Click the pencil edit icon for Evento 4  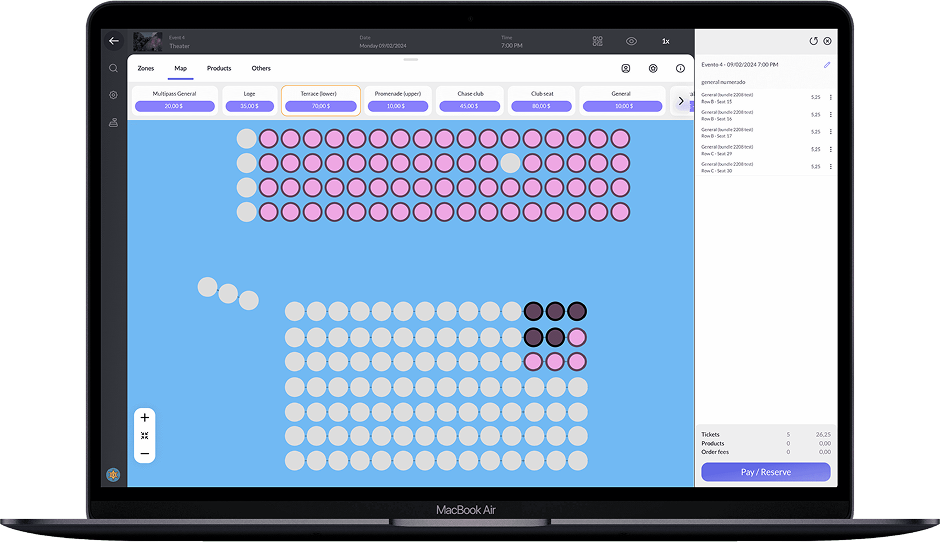[x=827, y=65]
